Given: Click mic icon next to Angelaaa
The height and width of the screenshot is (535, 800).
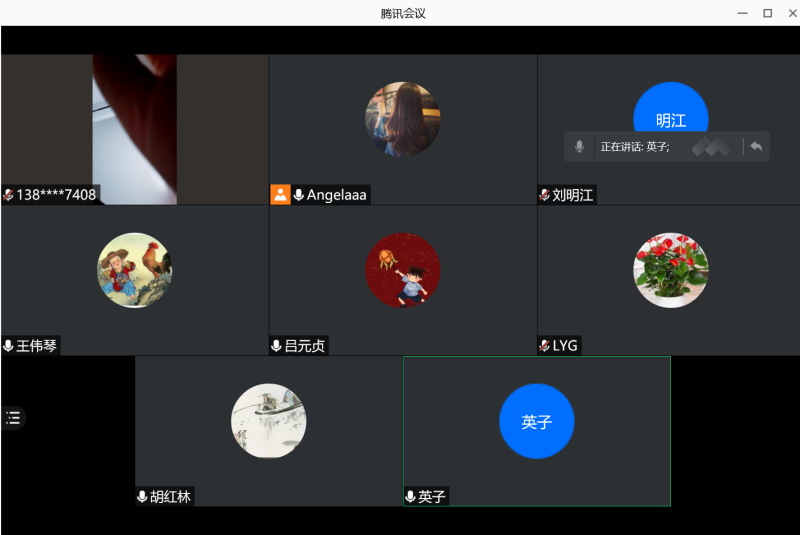Looking at the screenshot, I should pos(299,194).
